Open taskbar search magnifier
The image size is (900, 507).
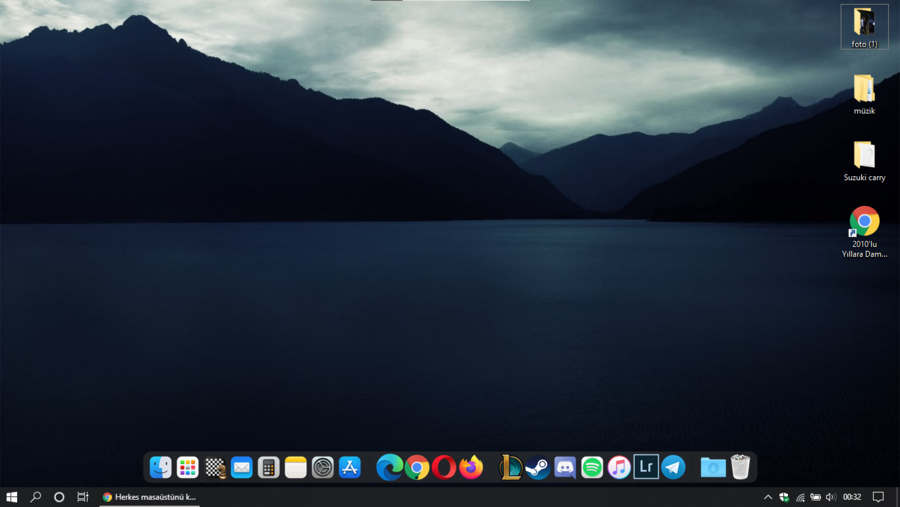coord(36,497)
